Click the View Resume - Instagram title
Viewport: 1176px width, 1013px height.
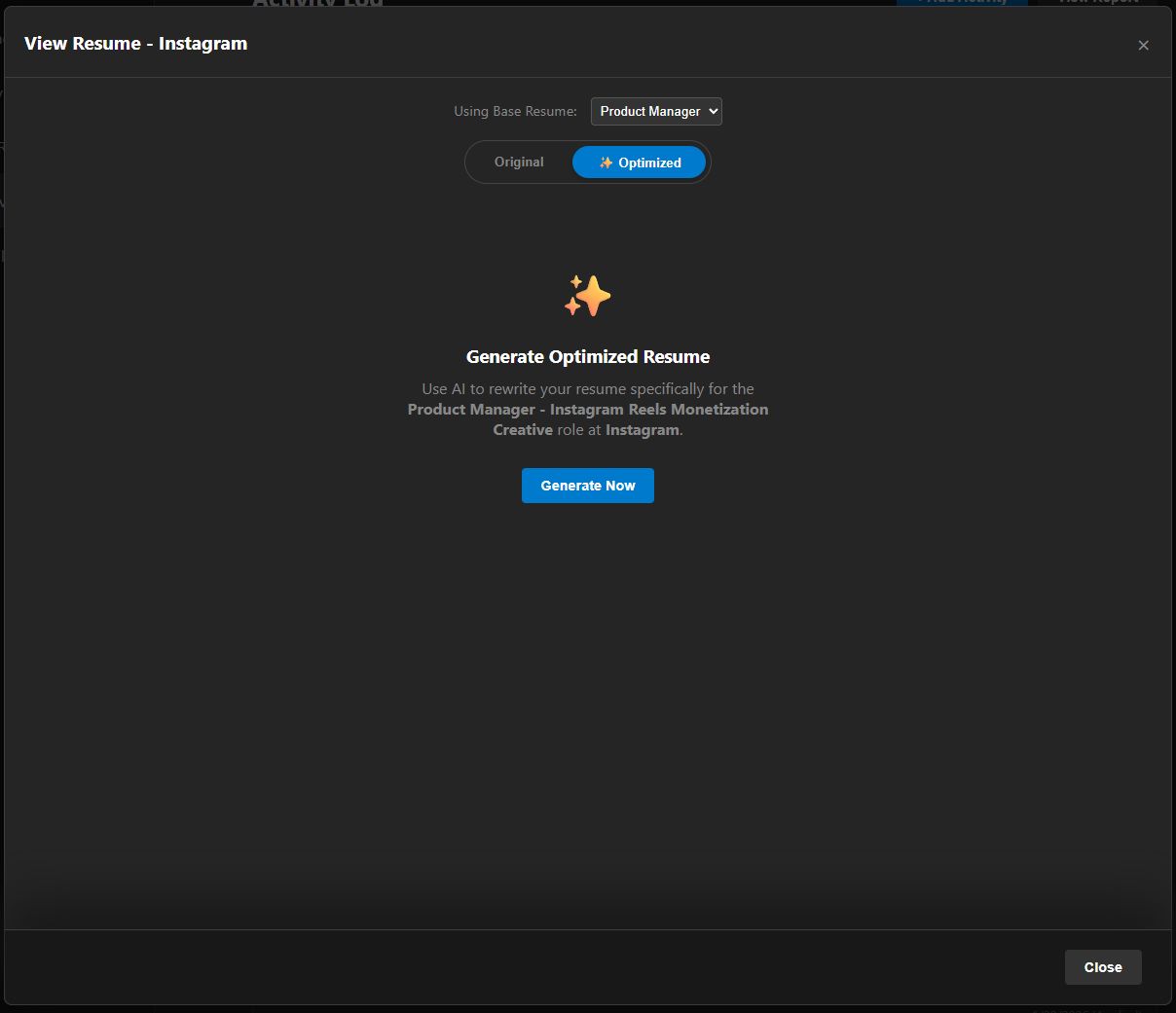pos(135,44)
